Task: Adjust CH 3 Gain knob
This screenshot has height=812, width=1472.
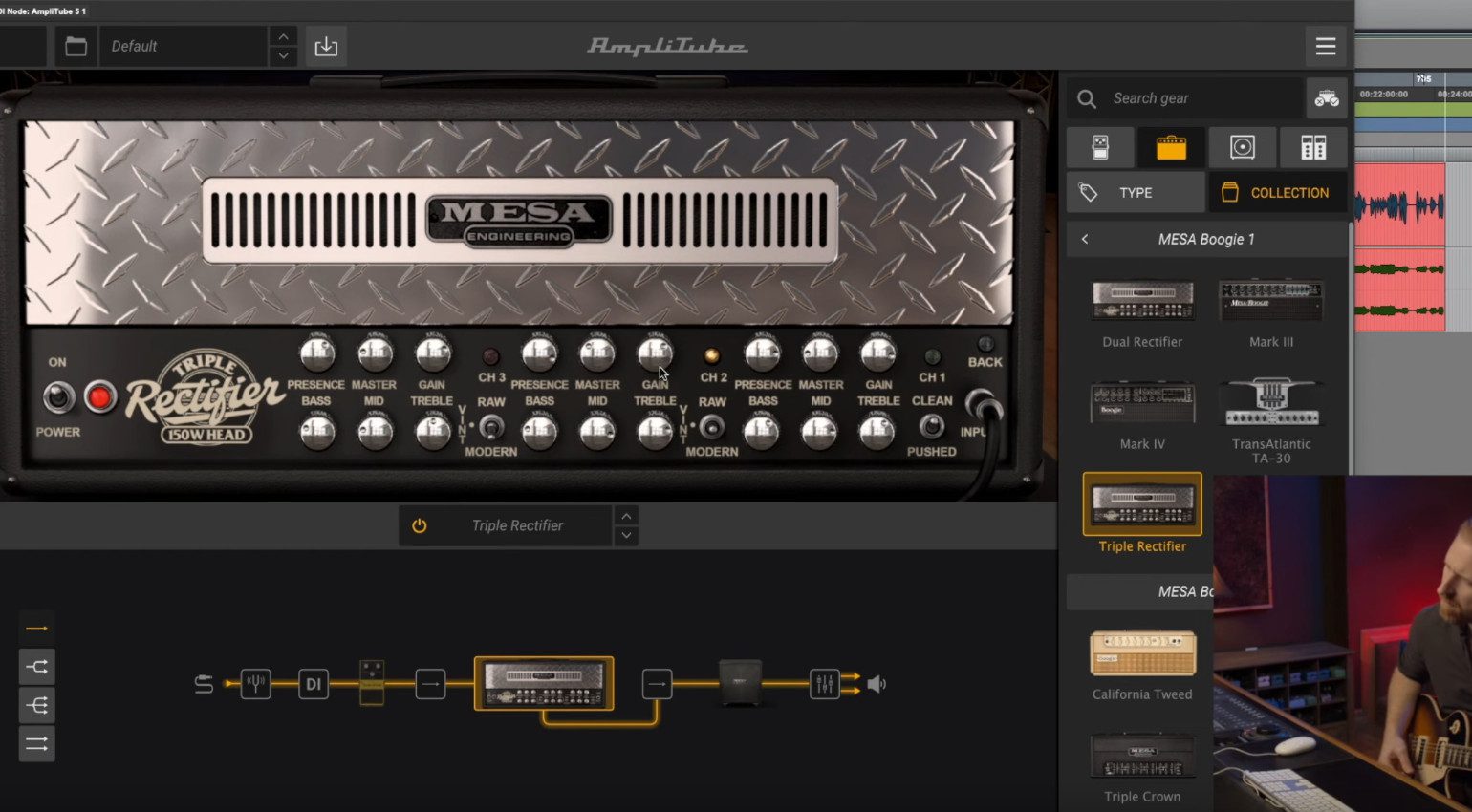Action: (433, 354)
